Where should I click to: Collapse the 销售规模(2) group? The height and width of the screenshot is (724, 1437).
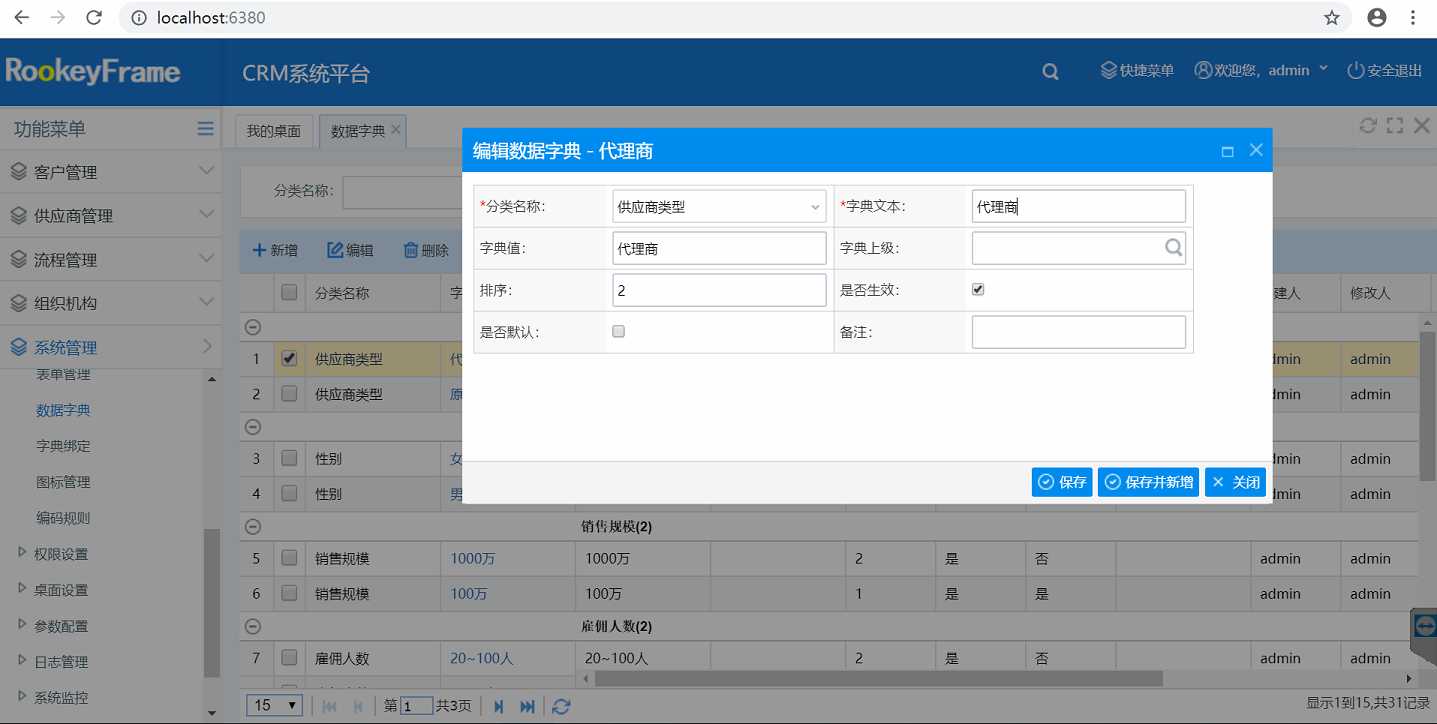[253, 526]
